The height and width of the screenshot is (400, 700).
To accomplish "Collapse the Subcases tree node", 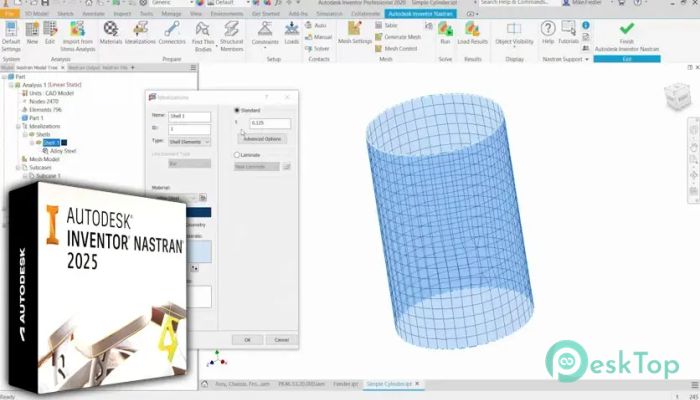I will pos(18,167).
